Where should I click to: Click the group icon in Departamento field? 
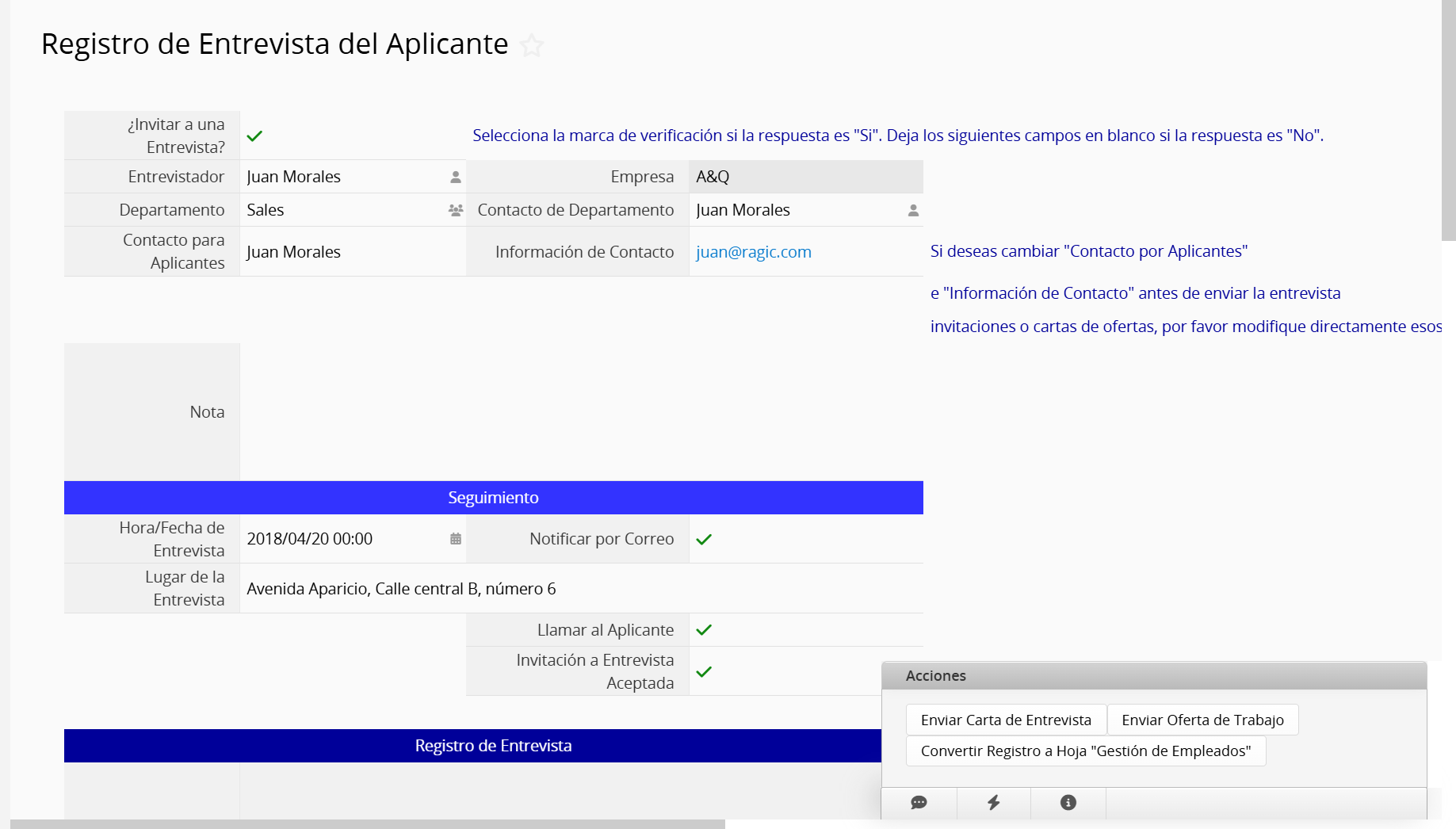tap(456, 210)
